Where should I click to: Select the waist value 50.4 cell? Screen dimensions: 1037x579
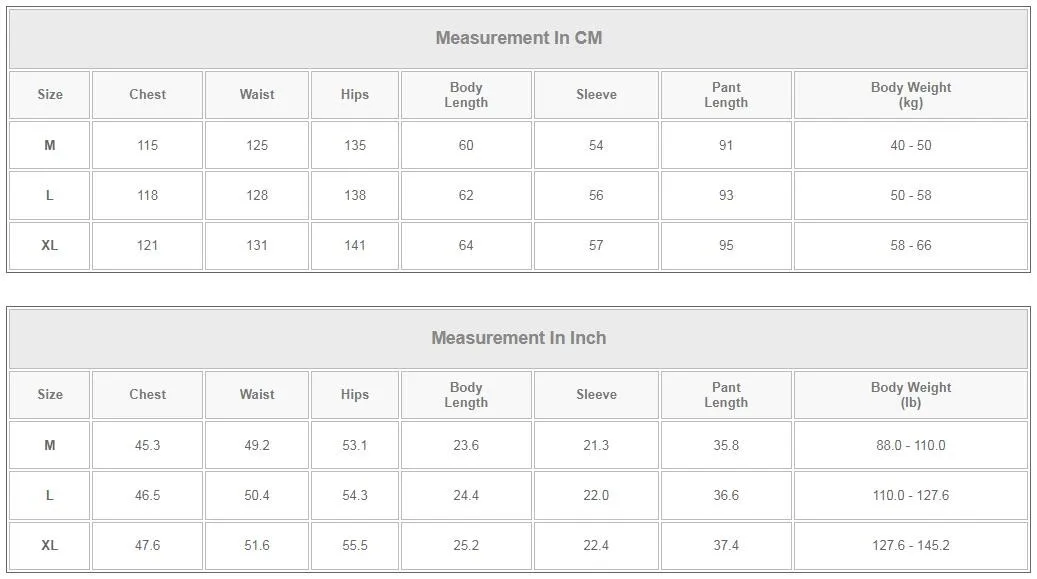[257, 495]
